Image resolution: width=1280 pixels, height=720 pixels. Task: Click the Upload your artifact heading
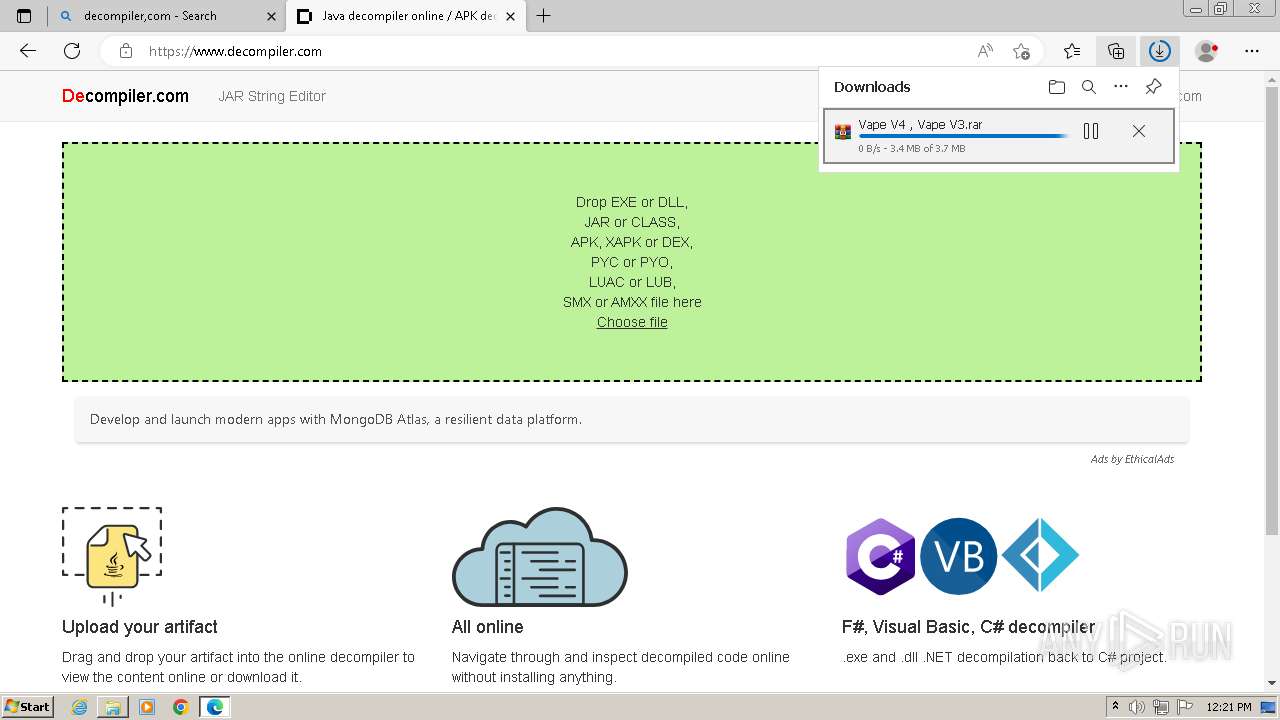pyautogui.click(x=140, y=627)
